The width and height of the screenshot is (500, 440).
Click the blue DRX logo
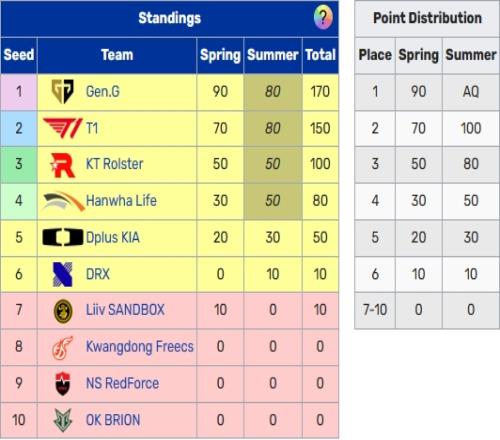click(63, 274)
